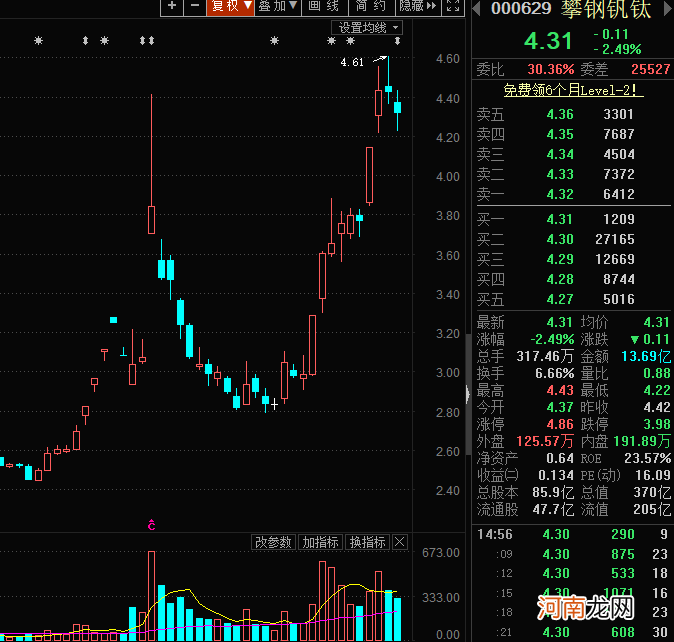This screenshot has height=642, width=674.
Task: Click 换指标 to change indicator
Action: (x=367, y=542)
